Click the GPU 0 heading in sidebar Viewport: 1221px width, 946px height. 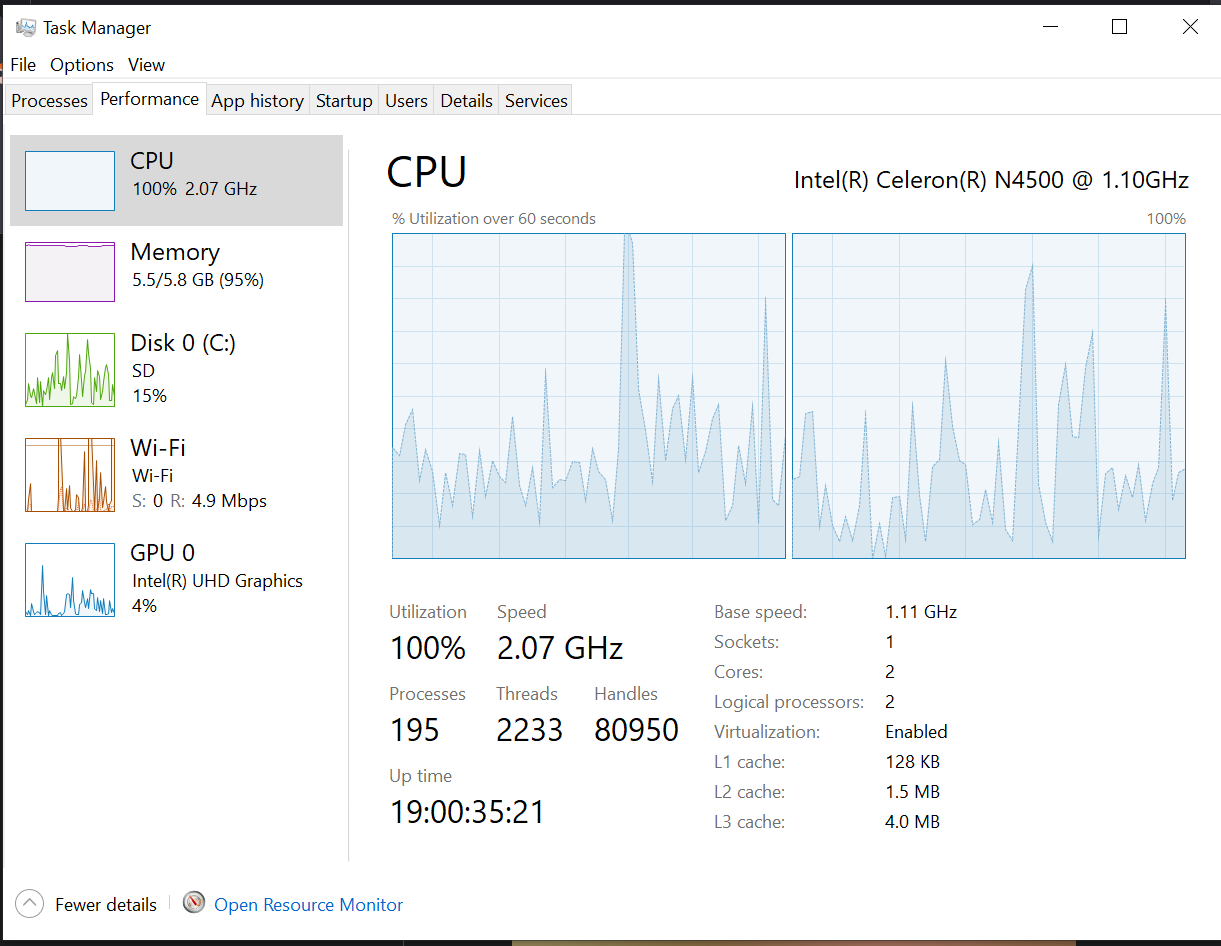pyautogui.click(x=163, y=553)
